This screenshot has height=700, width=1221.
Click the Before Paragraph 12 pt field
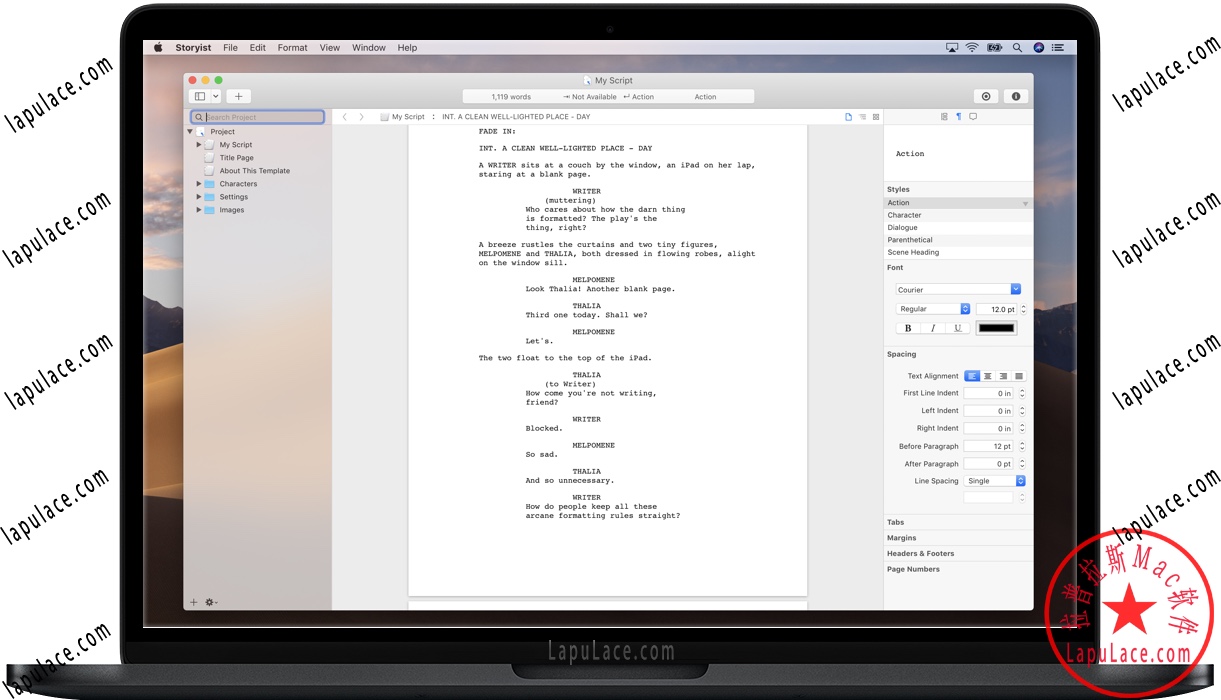[x=989, y=446]
